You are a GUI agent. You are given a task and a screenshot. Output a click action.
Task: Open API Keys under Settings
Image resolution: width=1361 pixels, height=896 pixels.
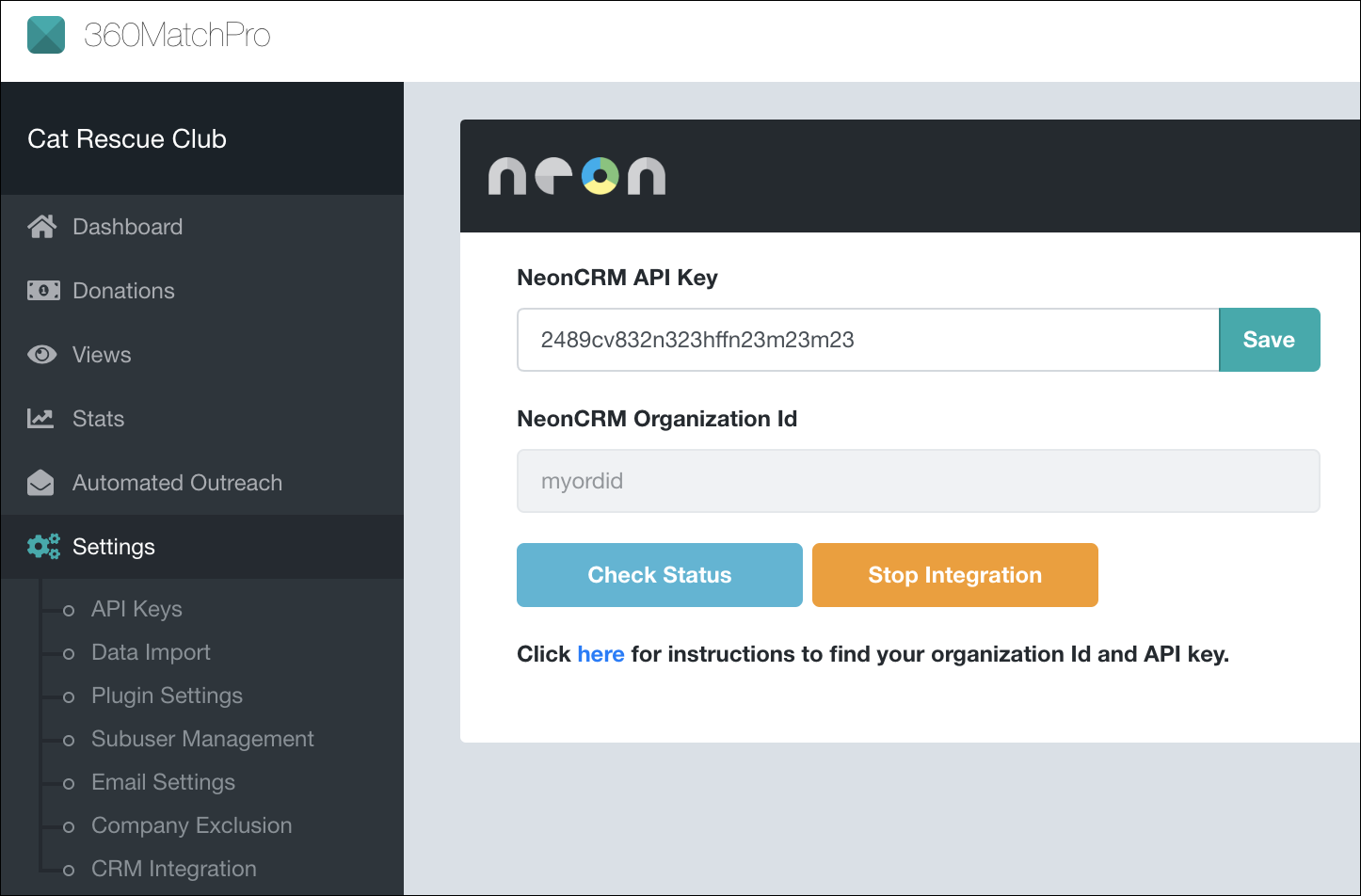[x=136, y=609]
